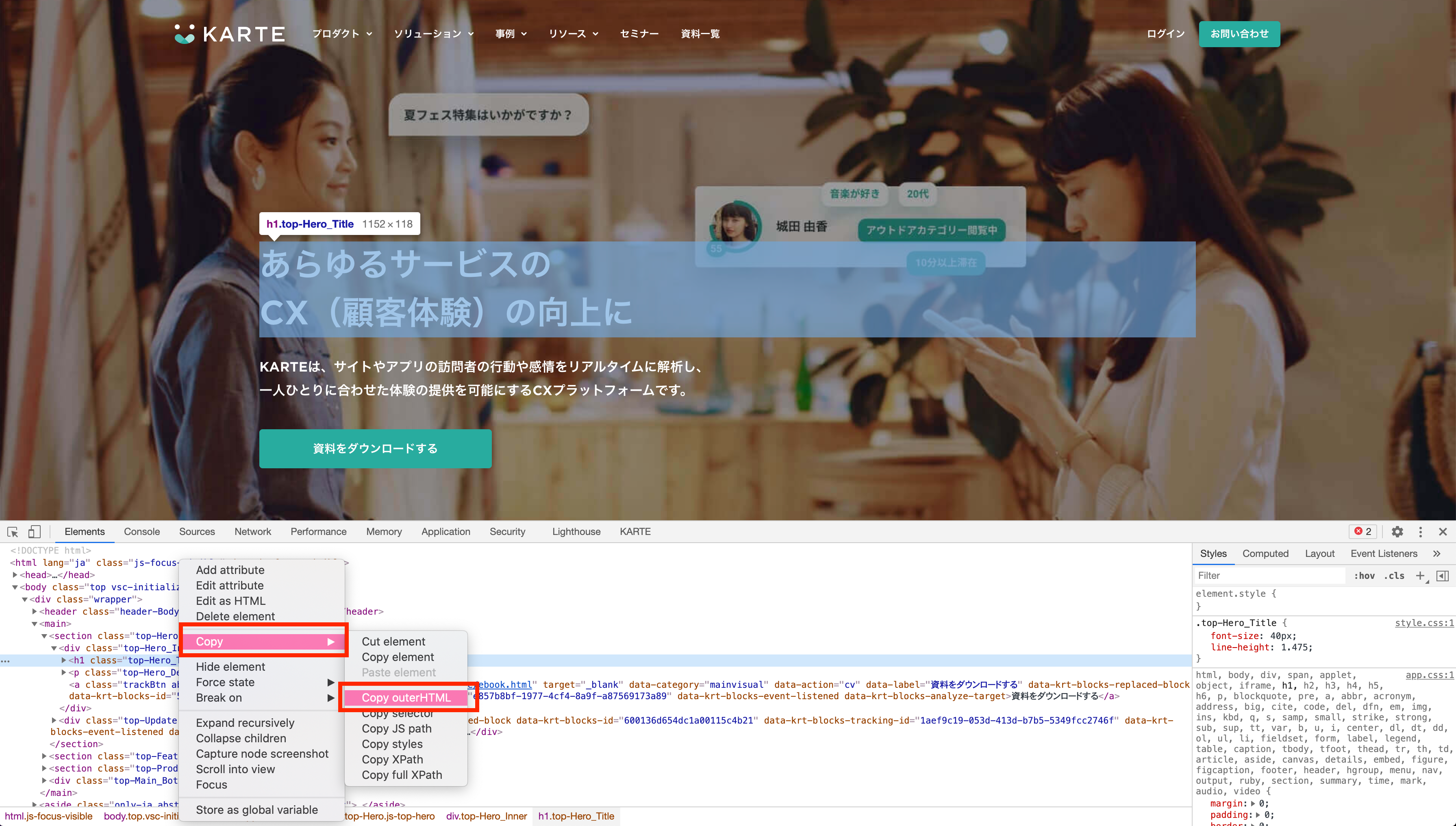Collapse the body element node
Screen dimensions: 1456x826
point(15,587)
